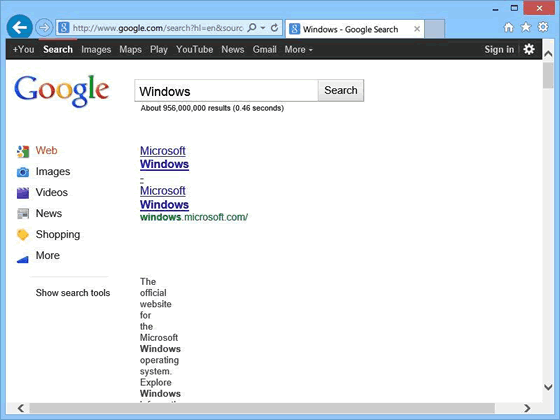Click the horizontal scrollbar right arrow

[x=527, y=408]
